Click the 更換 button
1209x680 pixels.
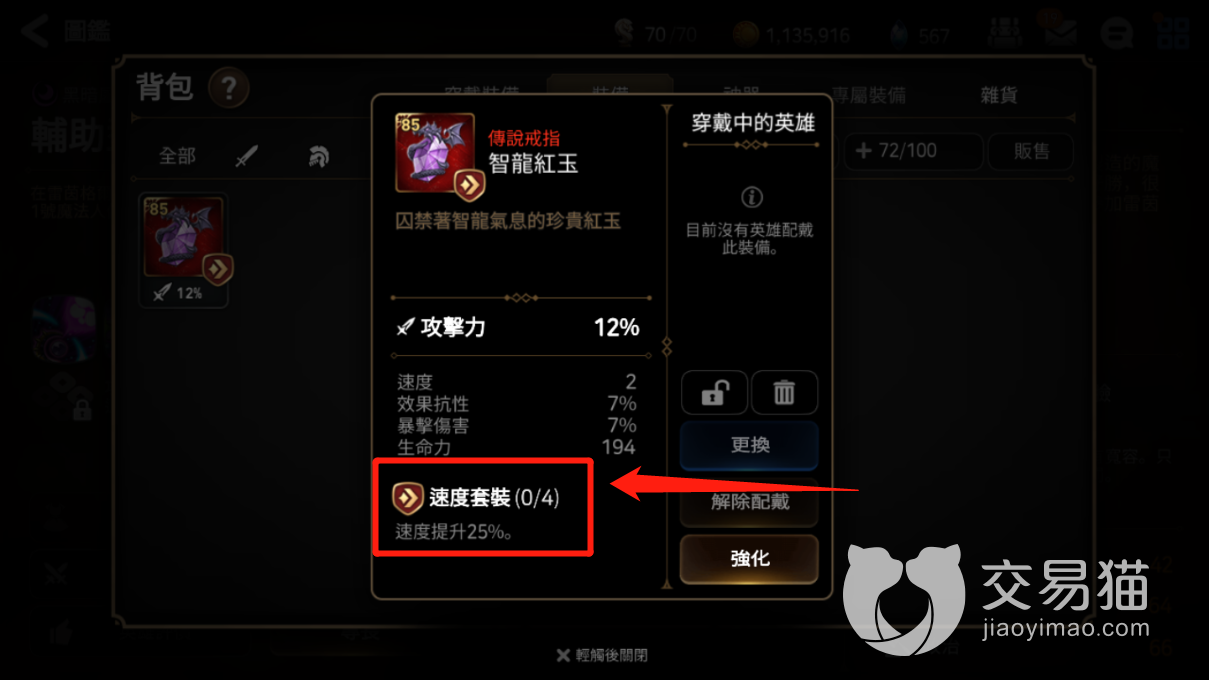(x=750, y=445)
